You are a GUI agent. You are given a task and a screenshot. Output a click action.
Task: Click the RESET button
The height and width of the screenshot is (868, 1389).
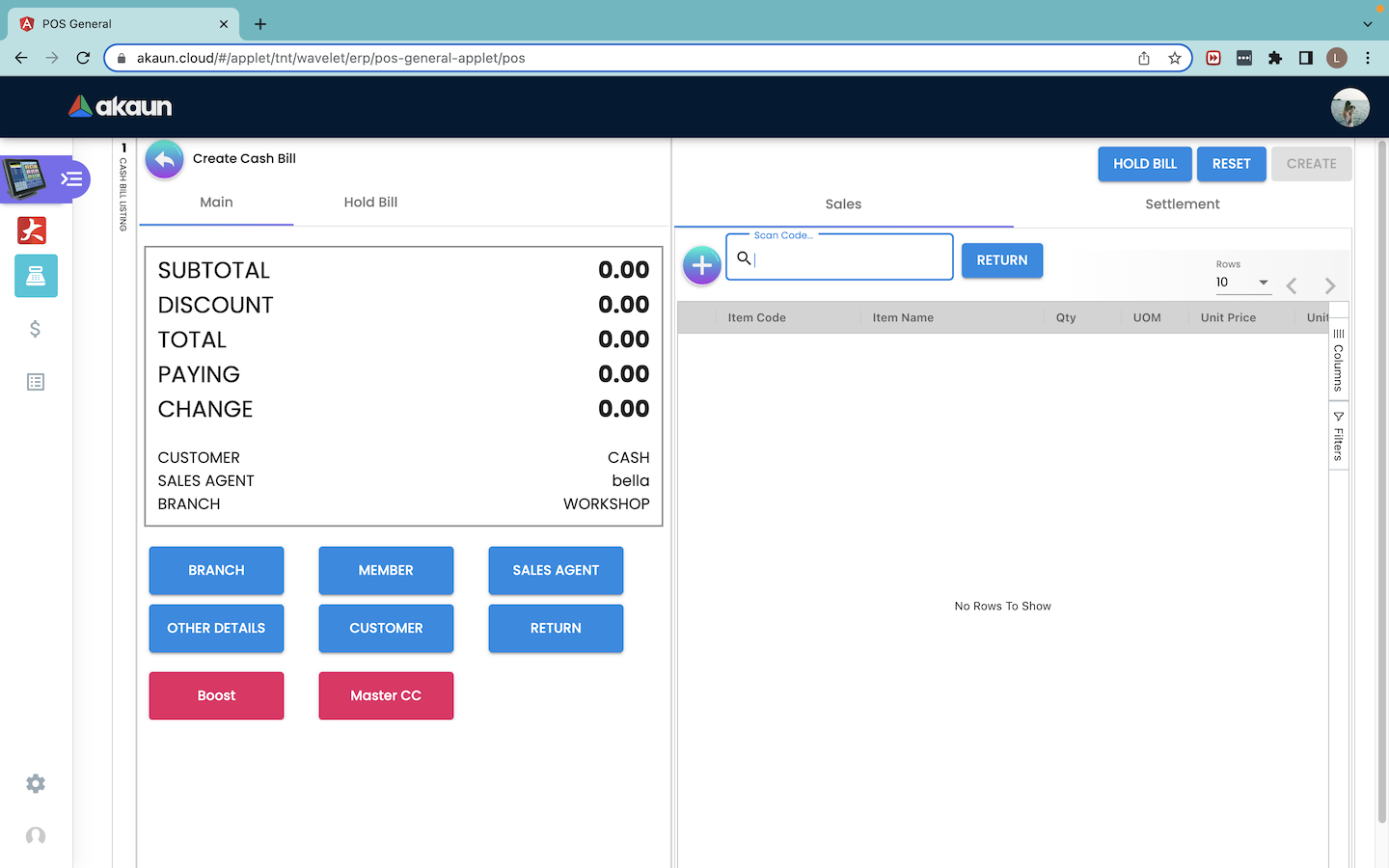1232,164
